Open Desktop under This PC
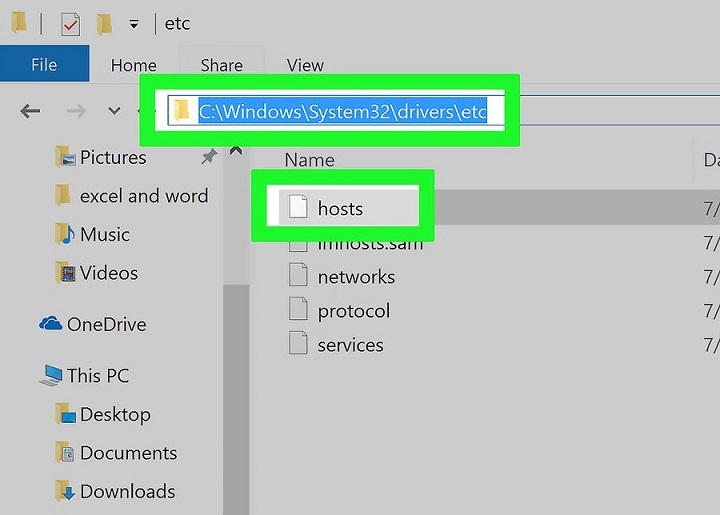 coord(115,414)
